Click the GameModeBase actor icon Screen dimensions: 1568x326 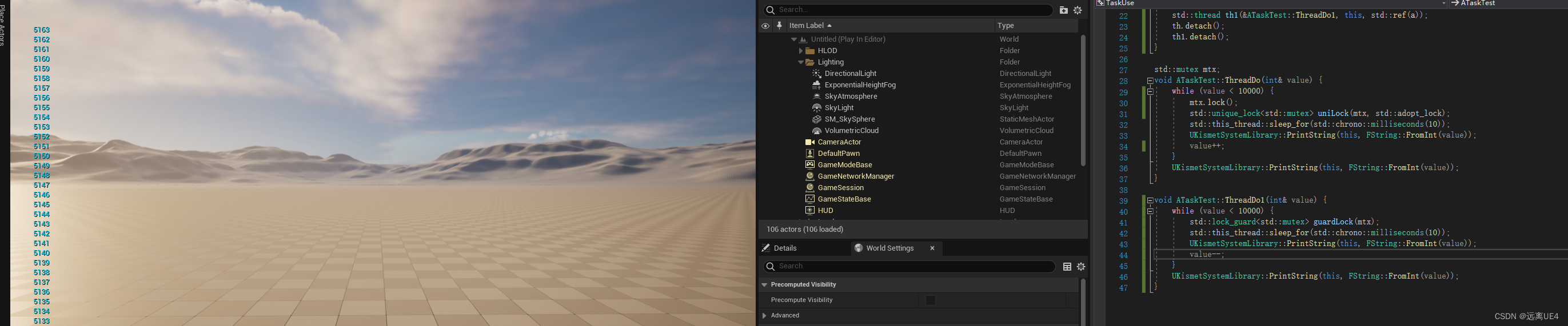coord(810,165)
